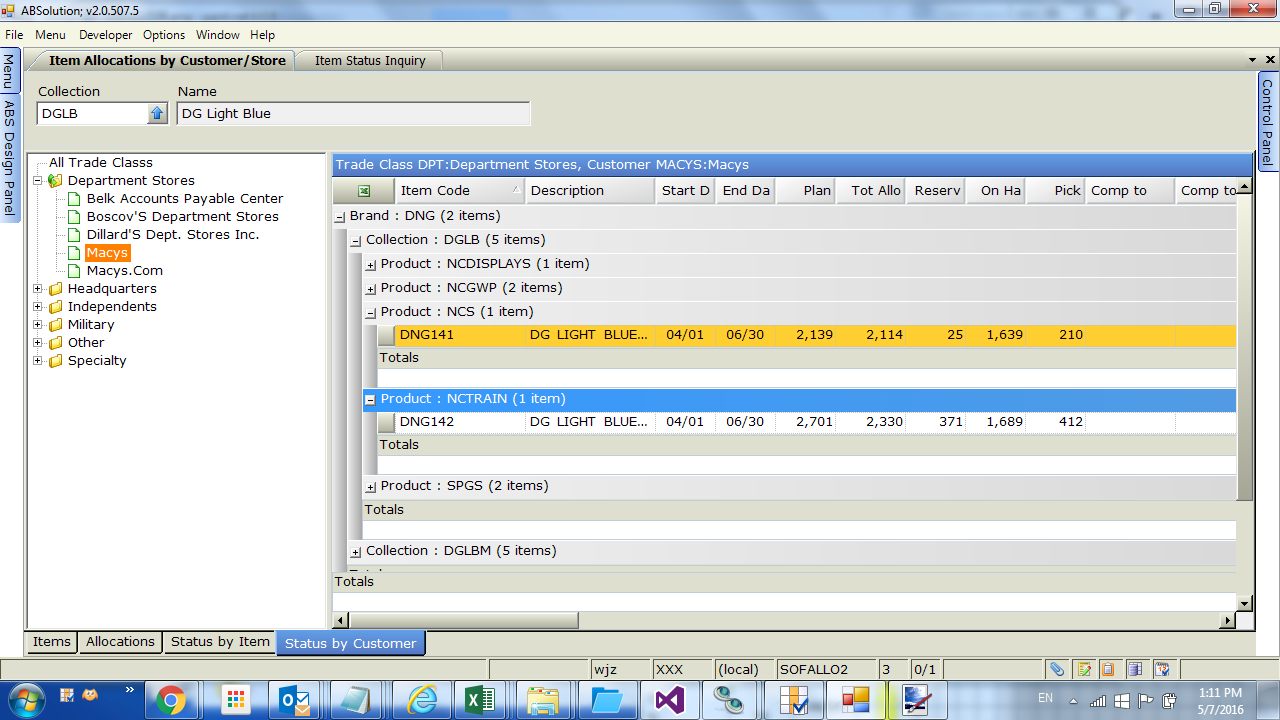Sort grid by Item Code column header
The width and height of the screenshot is (1280, 720).
(x=460, y=191)
